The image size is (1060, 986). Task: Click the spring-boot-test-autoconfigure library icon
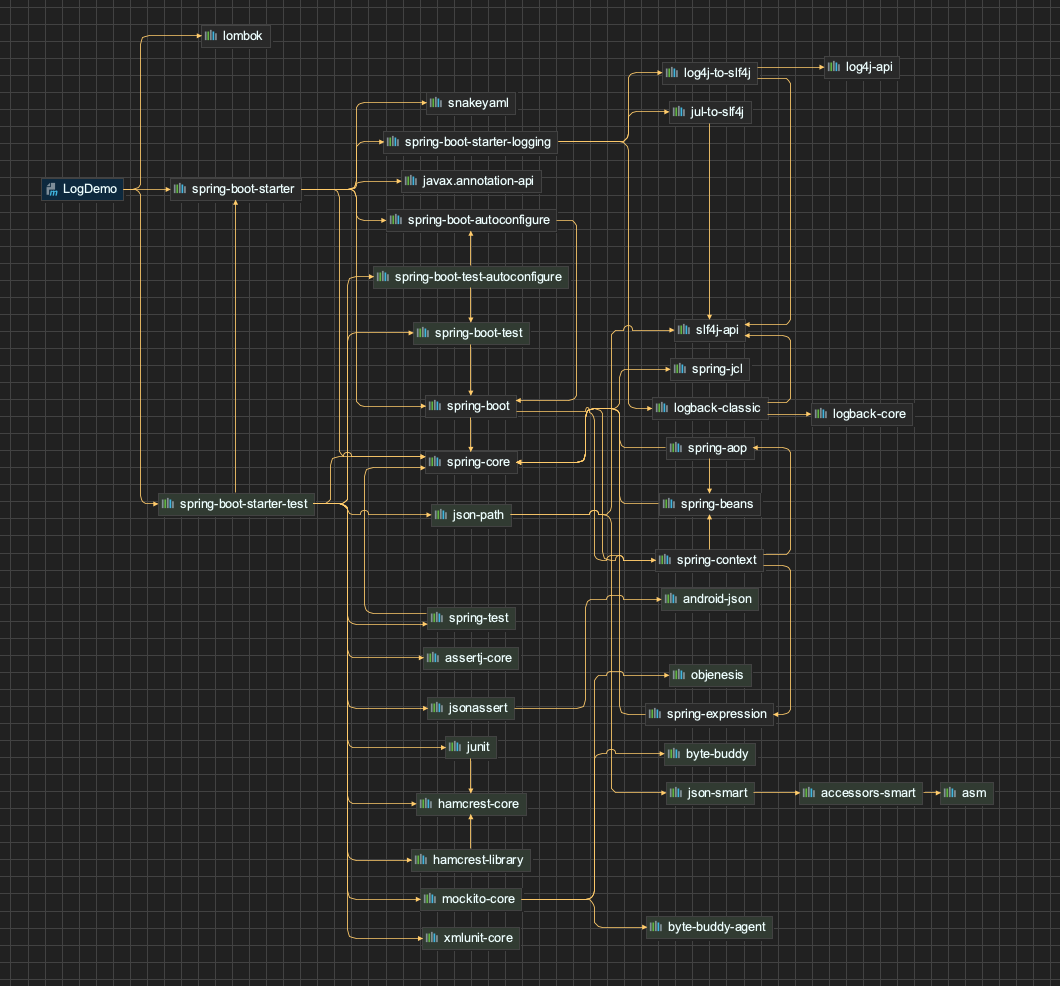click(383, 277)
